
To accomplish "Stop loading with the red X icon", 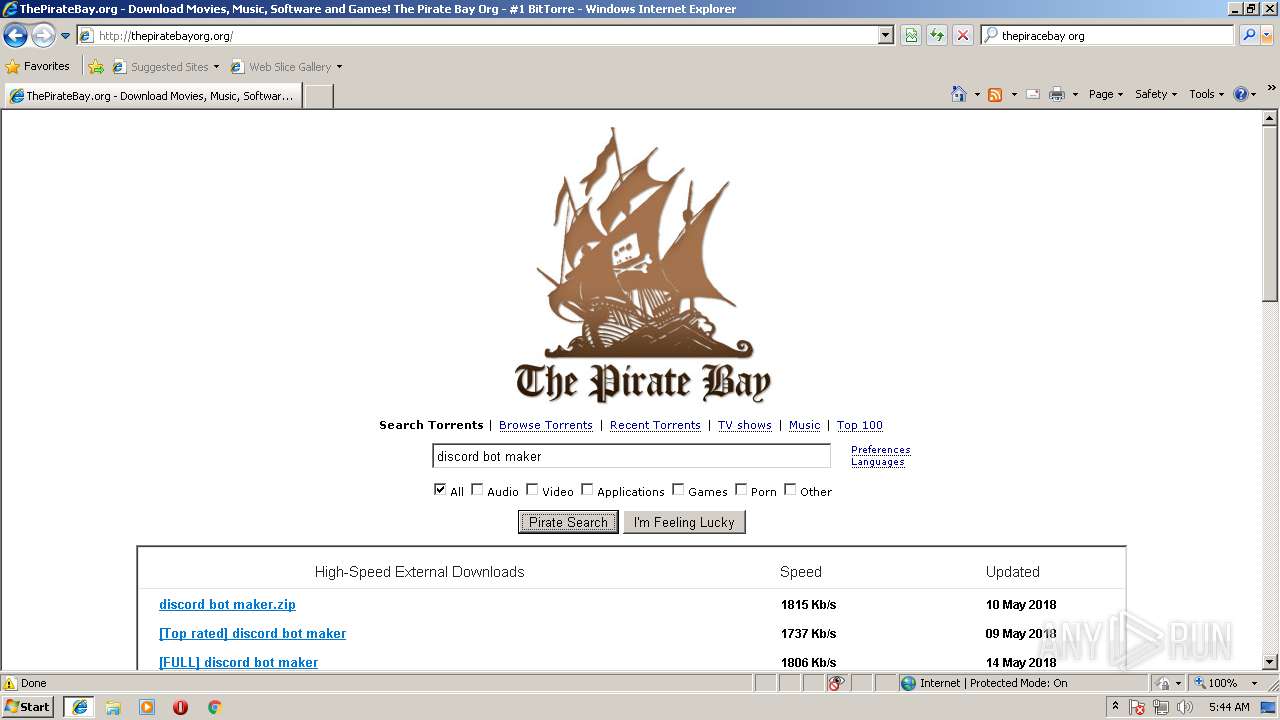I will tap(963, 35).
